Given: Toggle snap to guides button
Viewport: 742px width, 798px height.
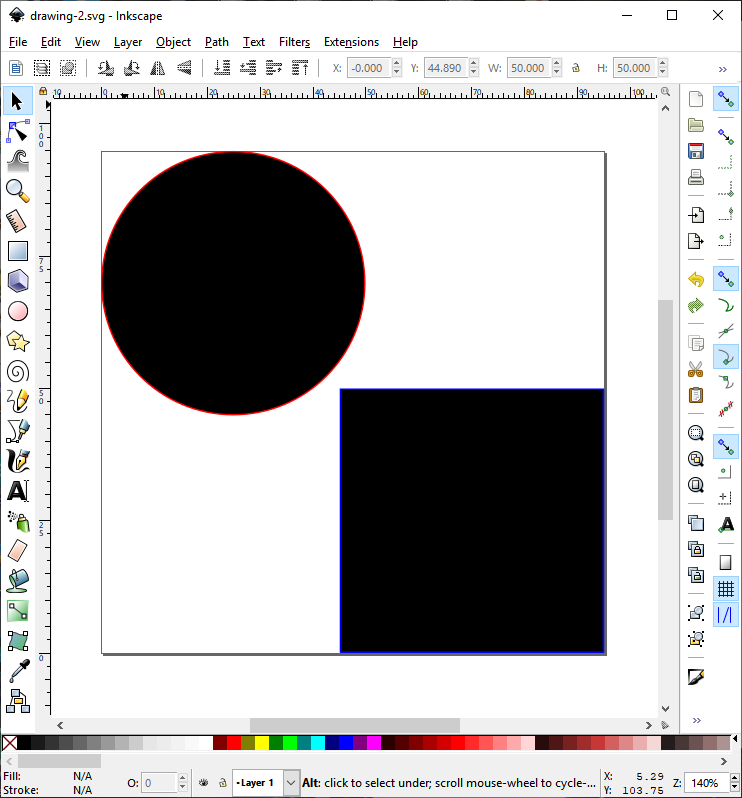Looking at the screenshot, I should tap(726, 615).
